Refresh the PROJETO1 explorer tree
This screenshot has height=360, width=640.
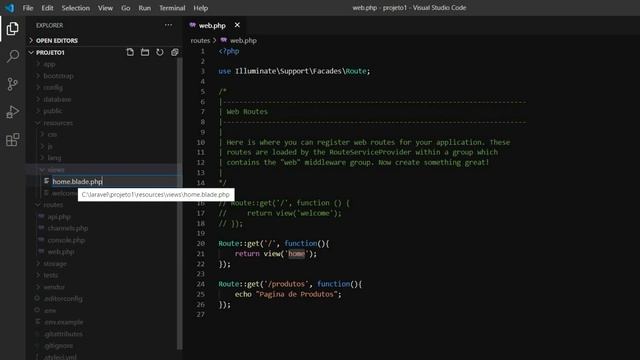pos(160,52)
